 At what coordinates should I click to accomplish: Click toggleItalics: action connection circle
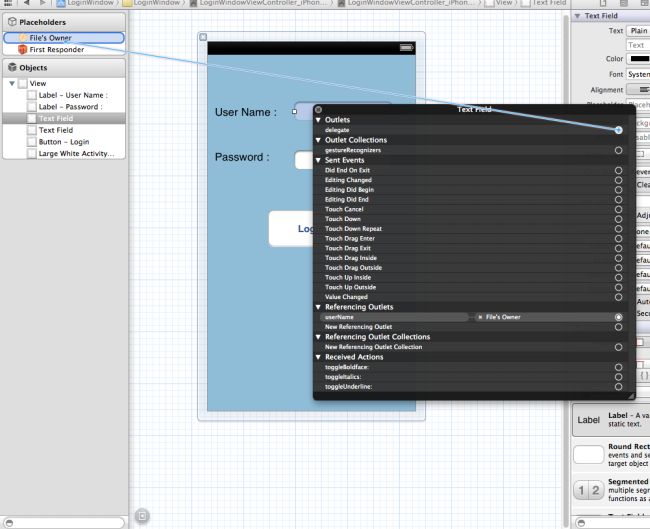pyautogui.click(x=618, y=377)
